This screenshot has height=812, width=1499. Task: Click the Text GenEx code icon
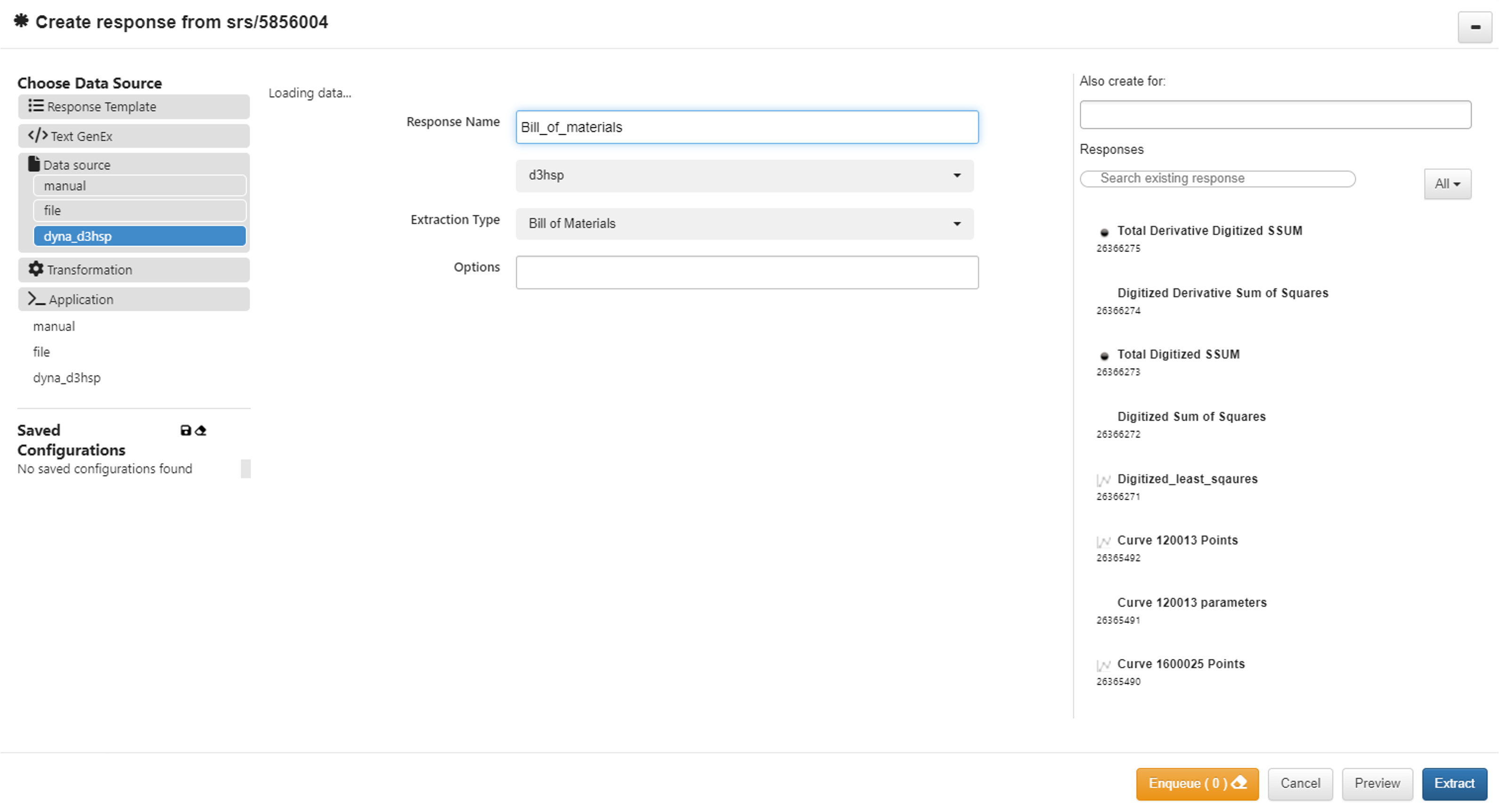click(x=38, y=136)
